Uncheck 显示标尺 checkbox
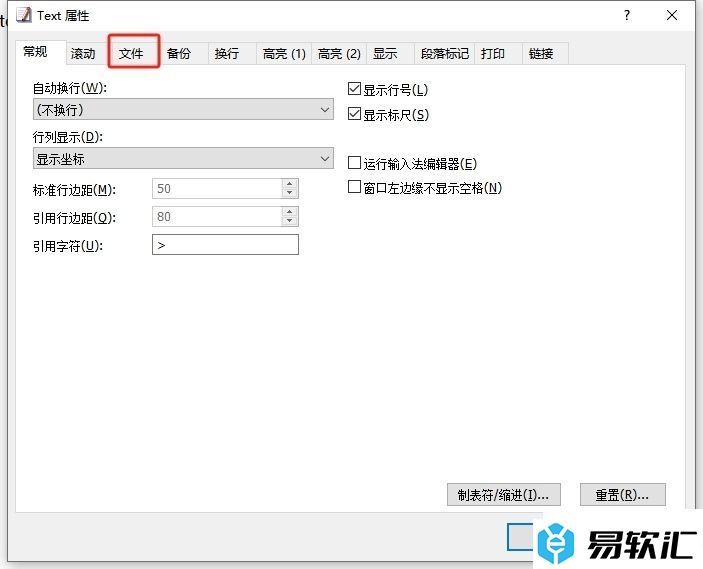This screenshot has width=703, height=569. click(x=354, y=114)
